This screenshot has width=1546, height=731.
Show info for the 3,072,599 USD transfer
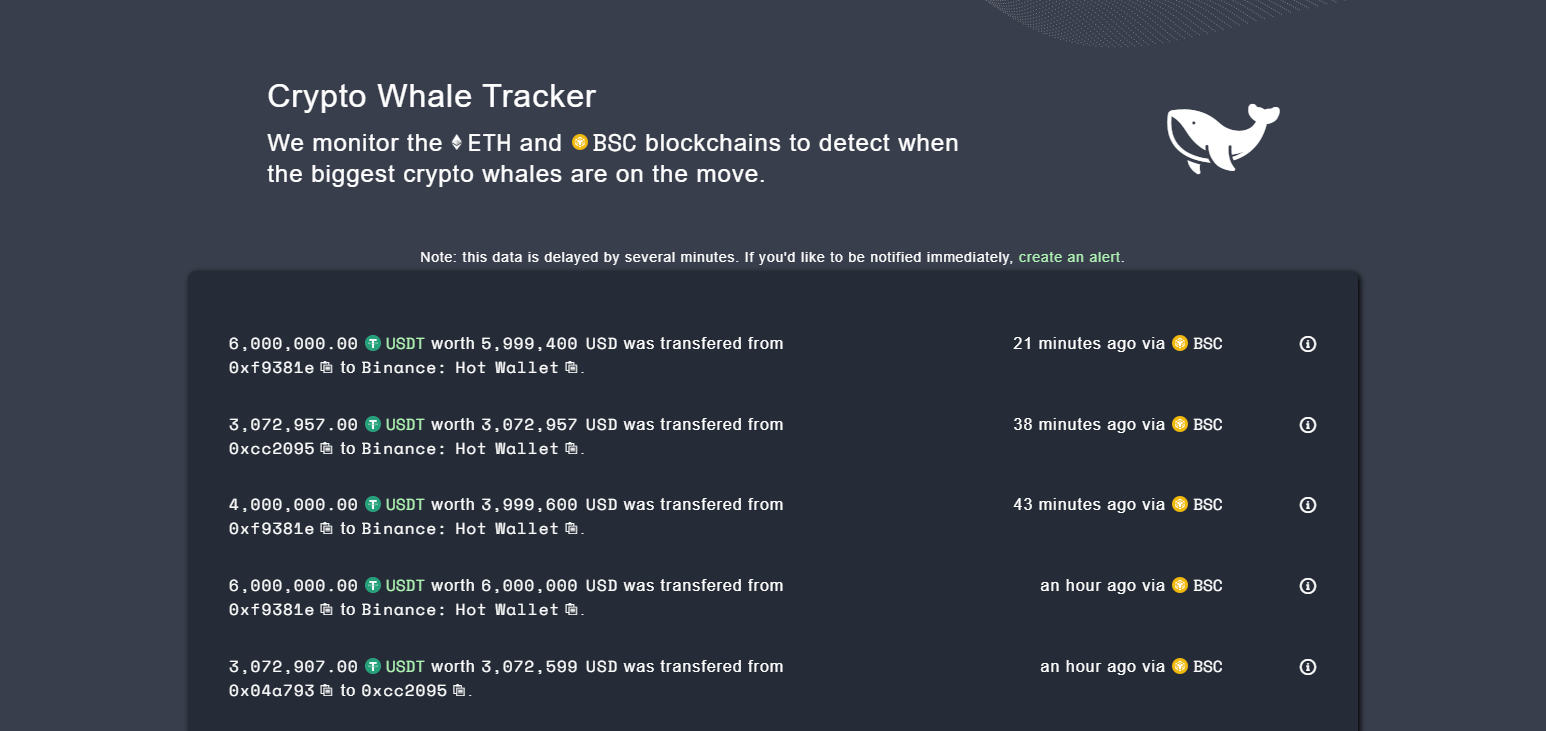[1307, 667]
